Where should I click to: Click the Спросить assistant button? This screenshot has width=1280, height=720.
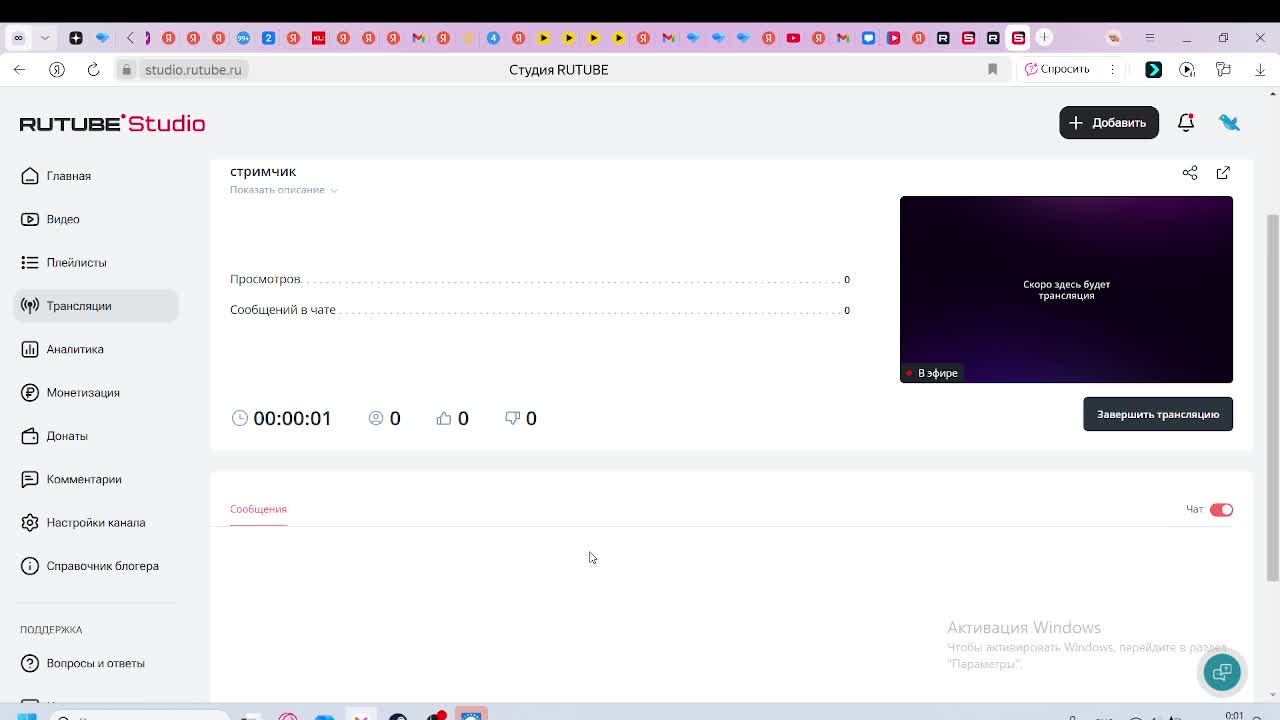pos(1058,69)
